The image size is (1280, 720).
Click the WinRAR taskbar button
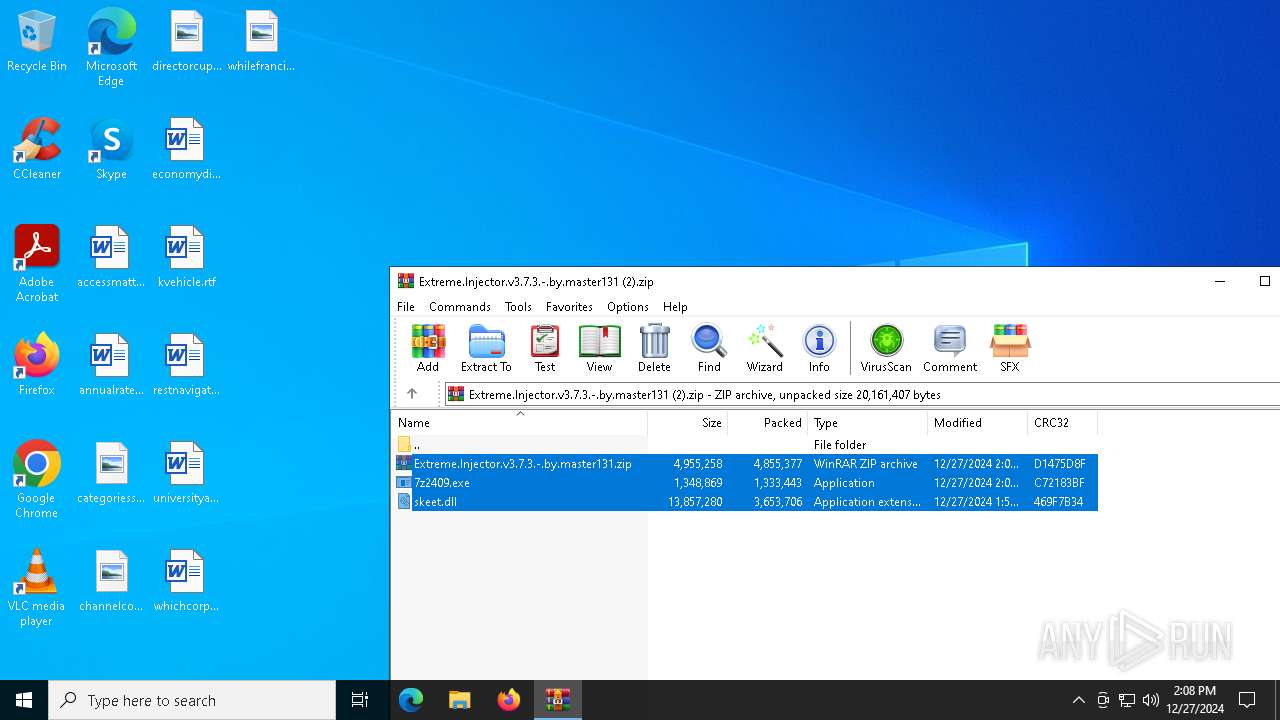558,700
